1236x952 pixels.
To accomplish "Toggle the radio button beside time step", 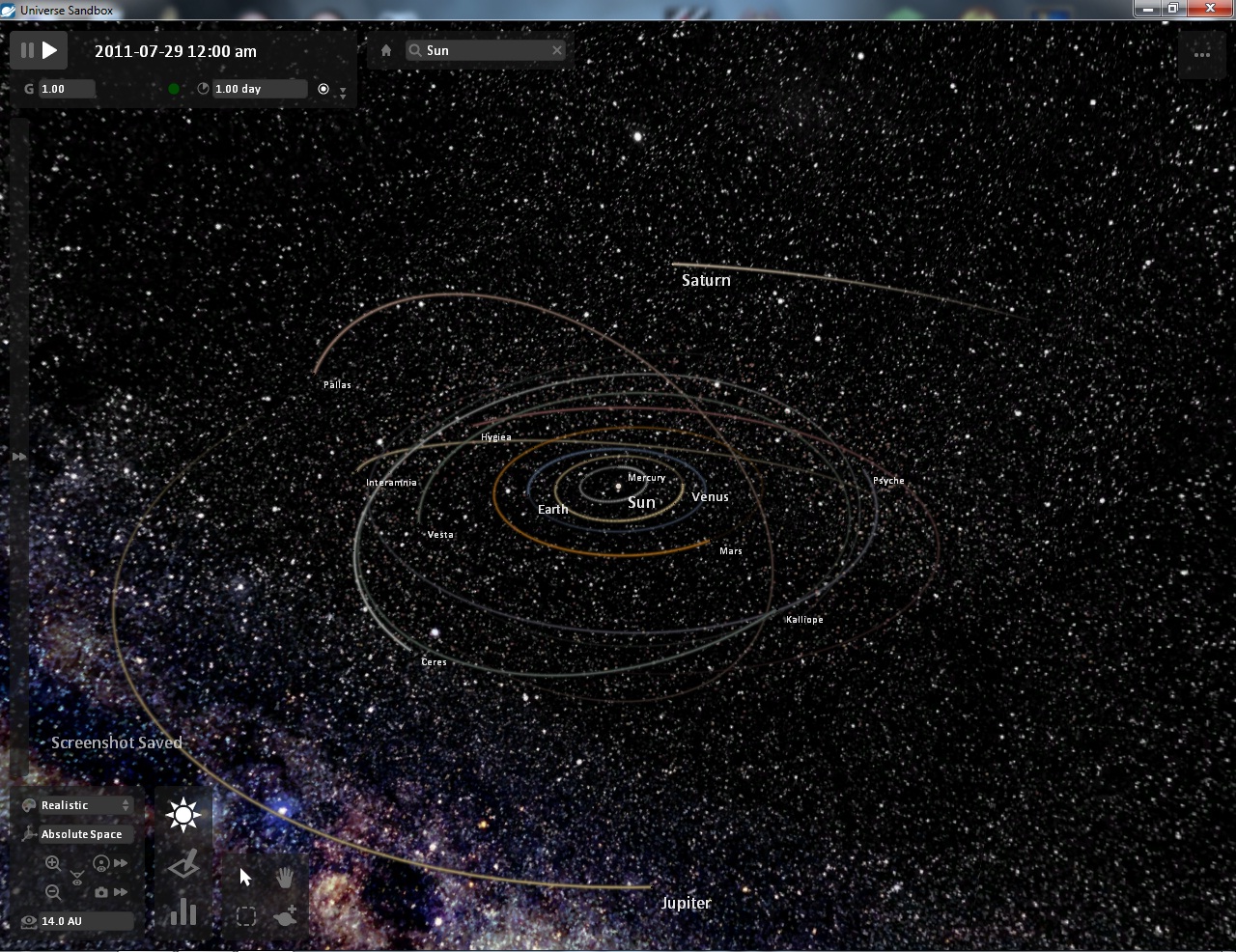I will pyautogui.click(x=323, y=89).
